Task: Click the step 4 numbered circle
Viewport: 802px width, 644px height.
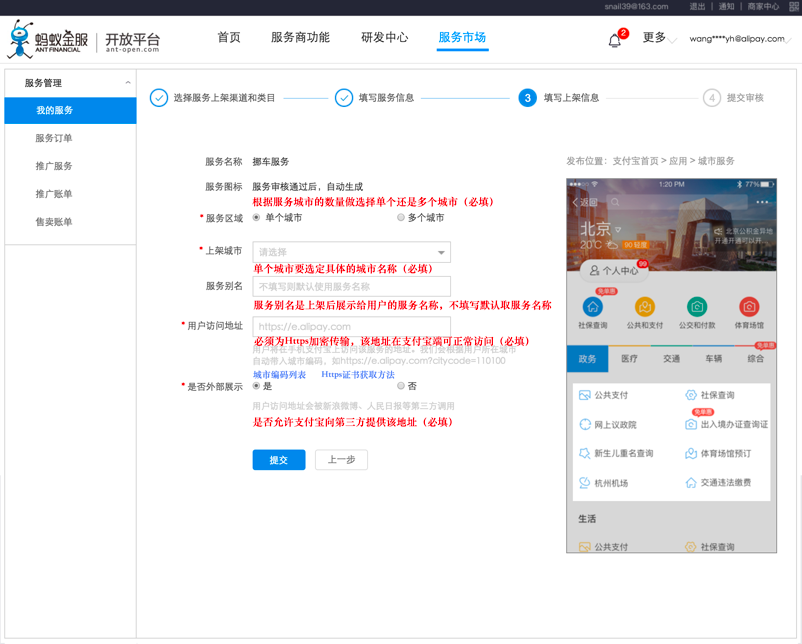Action: [711, 98]
